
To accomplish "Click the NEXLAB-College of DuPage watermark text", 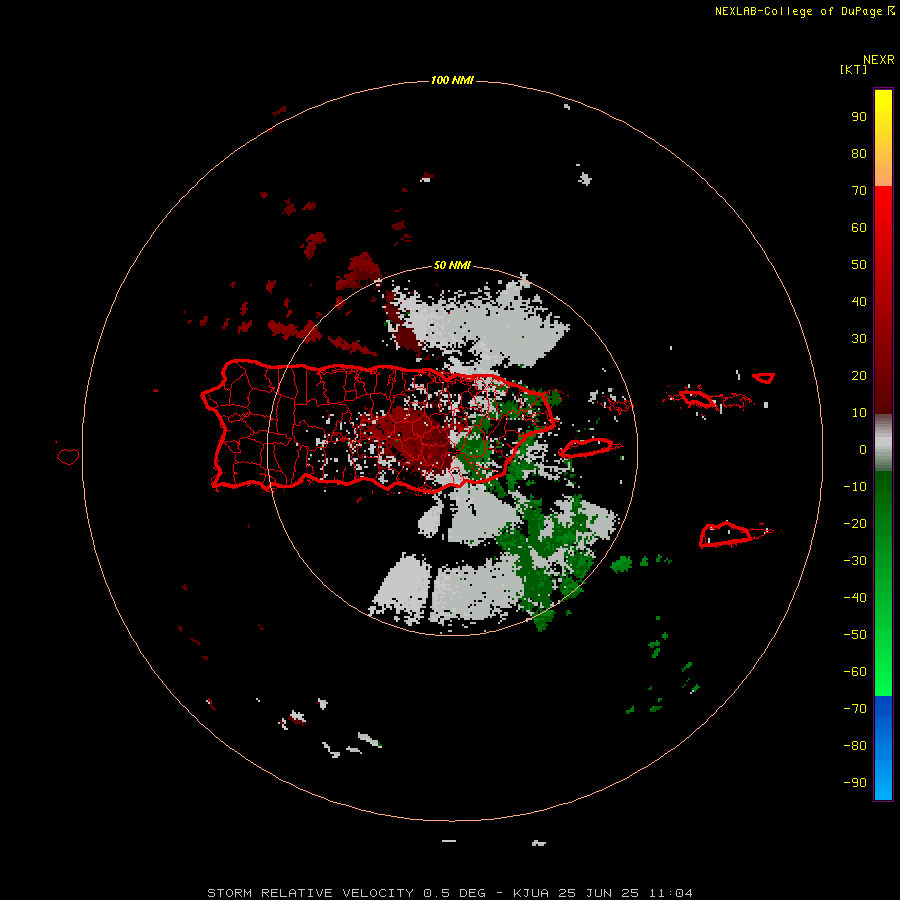I will pos(805,11).
